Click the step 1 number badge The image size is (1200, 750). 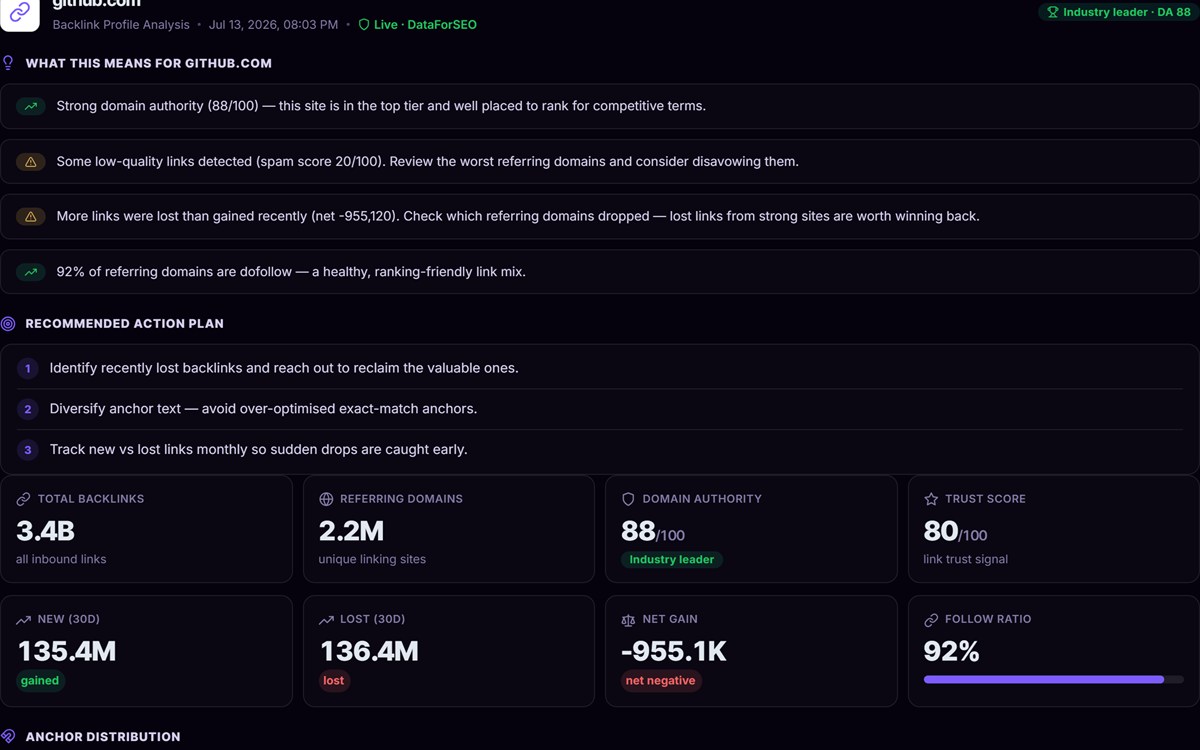click(x=28, y=369)
